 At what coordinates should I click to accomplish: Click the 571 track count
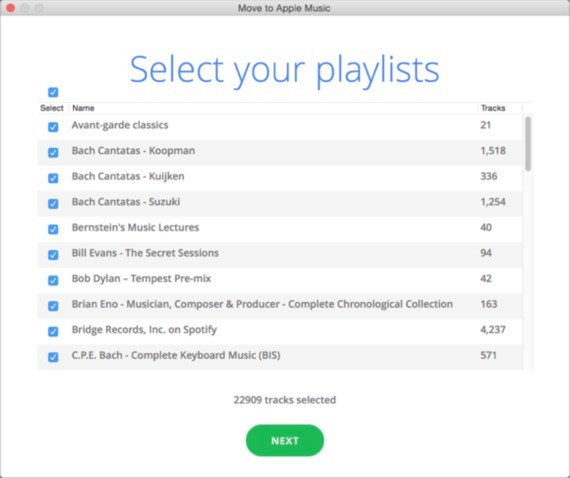coord(488,355)
